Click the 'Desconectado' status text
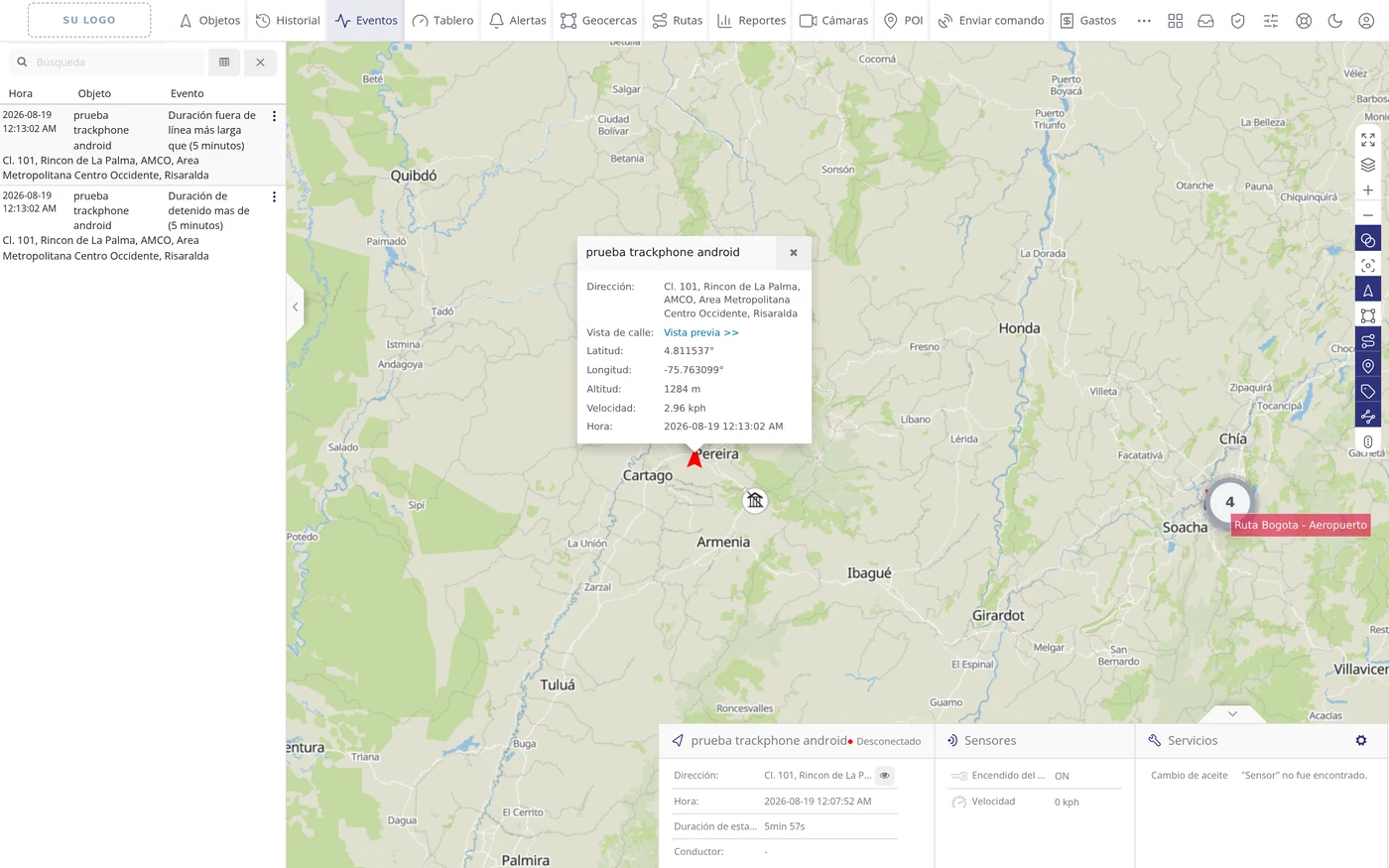Screen dimensions: 1389x868 point(888,741)
